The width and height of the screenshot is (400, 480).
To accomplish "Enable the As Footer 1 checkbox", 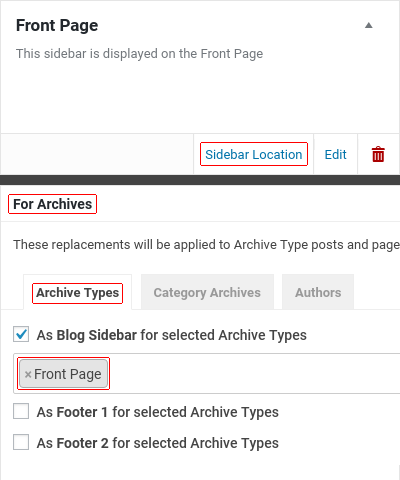I will 21,411.
